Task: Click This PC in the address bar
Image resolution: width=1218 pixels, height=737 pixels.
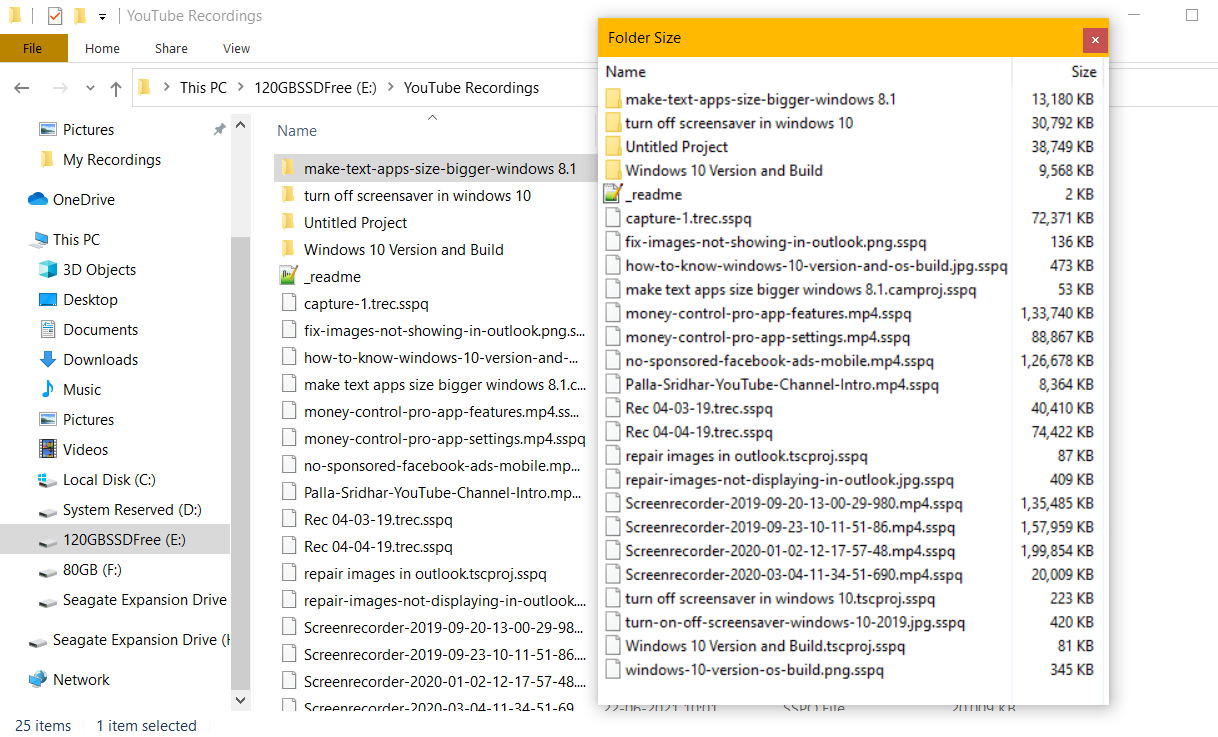Action: click(x=203, y=88)
